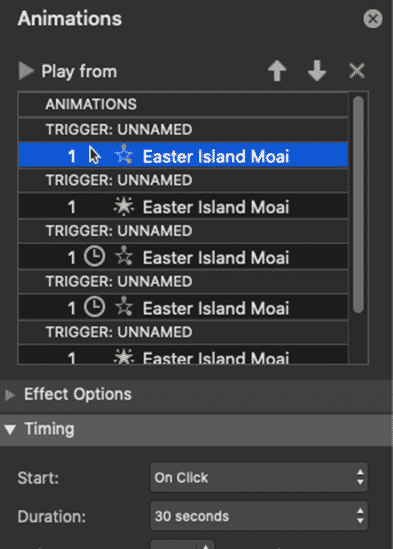This screenshot has height=549, width=393.
Task: Close the Animations pane
Action: pos(373,19)
